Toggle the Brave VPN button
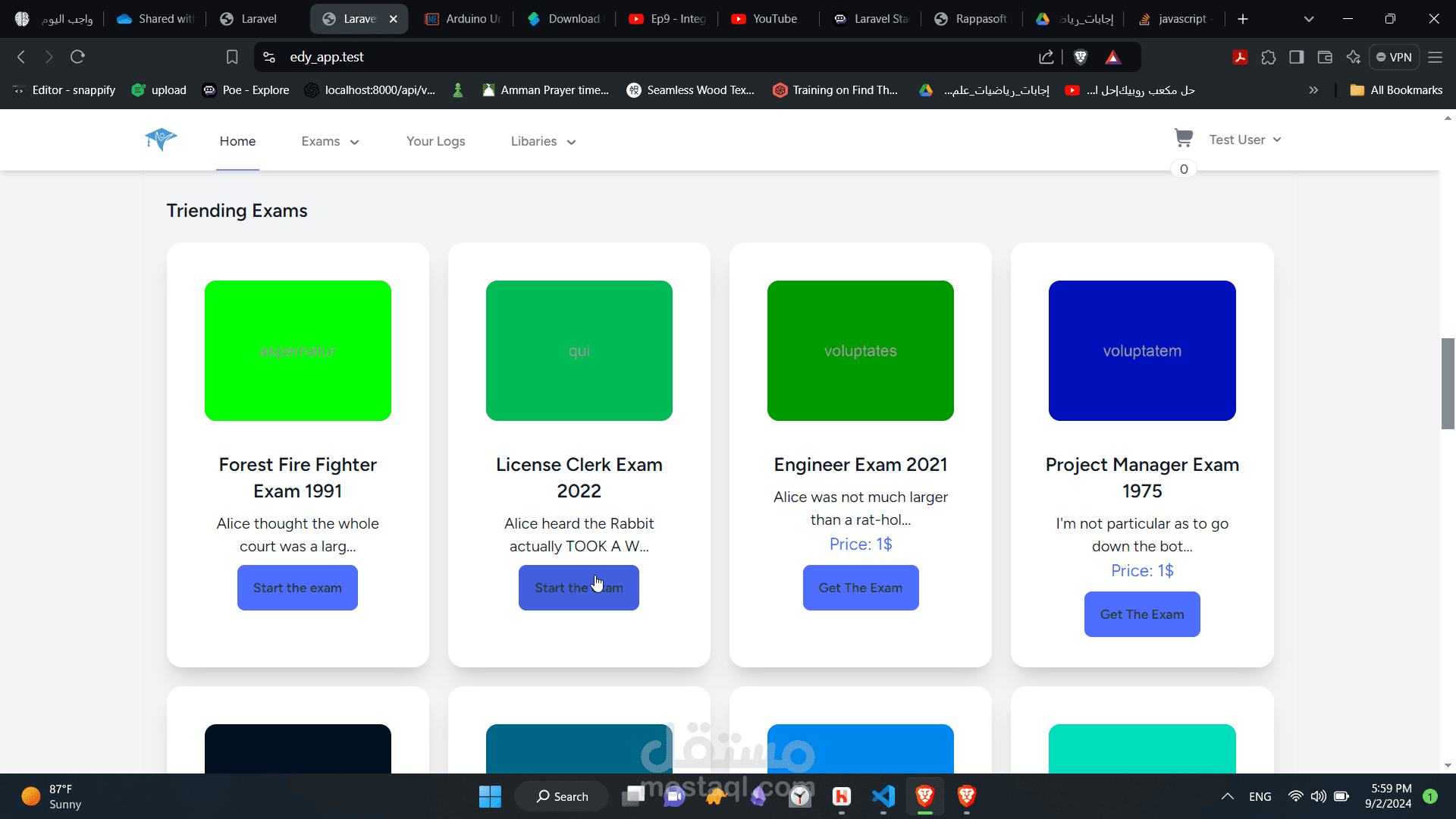Screen dimensions: 1456x819 pos(1394,57)
